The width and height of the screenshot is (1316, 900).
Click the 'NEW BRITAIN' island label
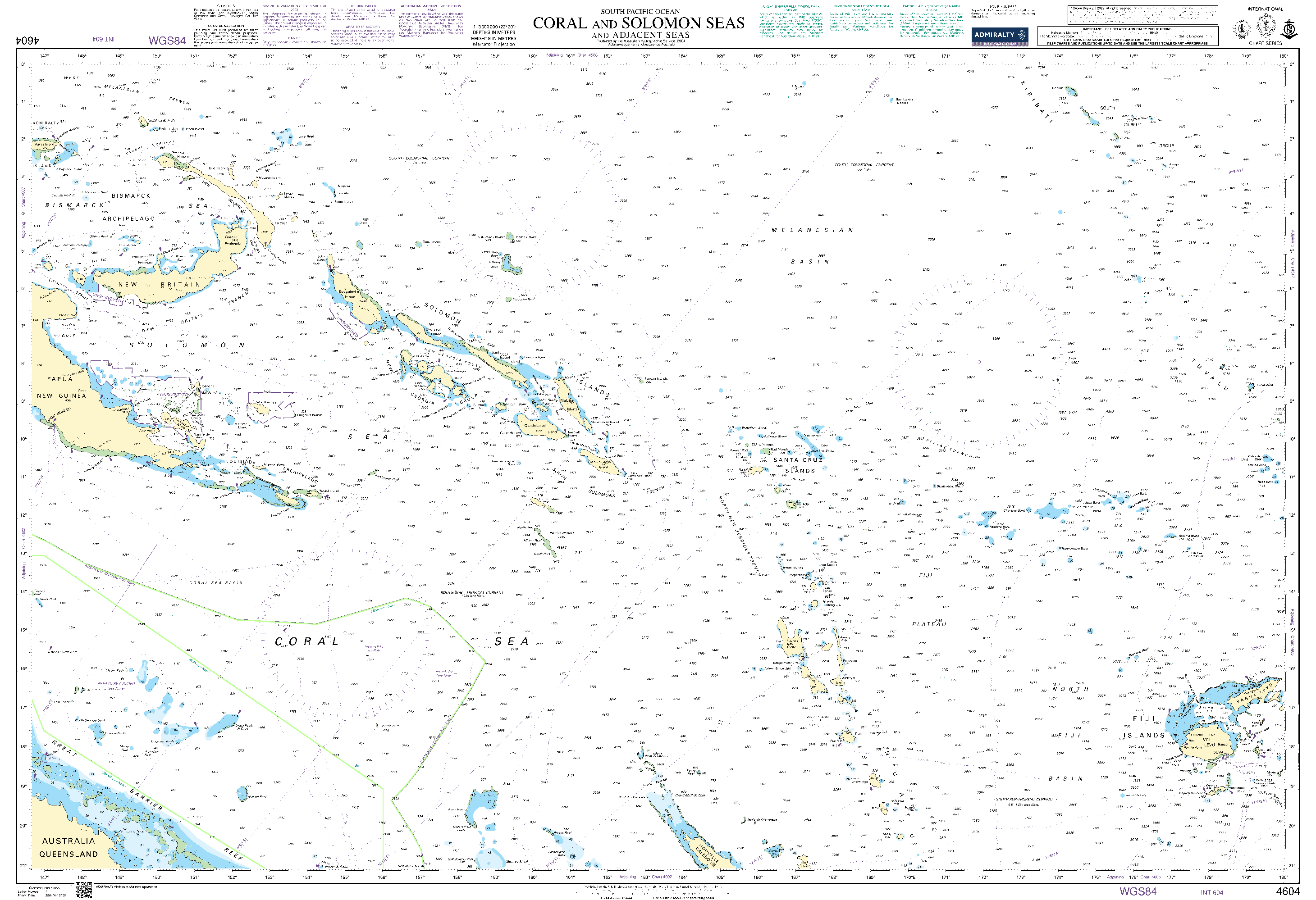click(159, 284)
